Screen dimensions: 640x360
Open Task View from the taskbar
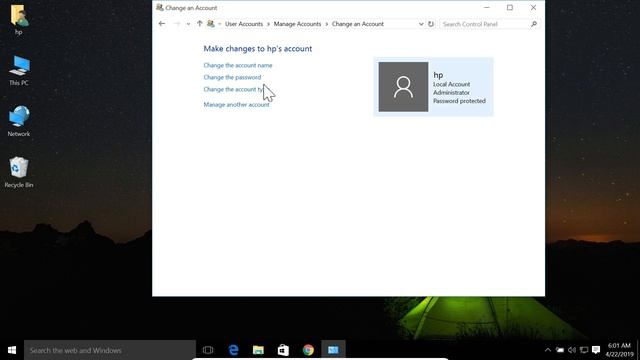(208, 350)
